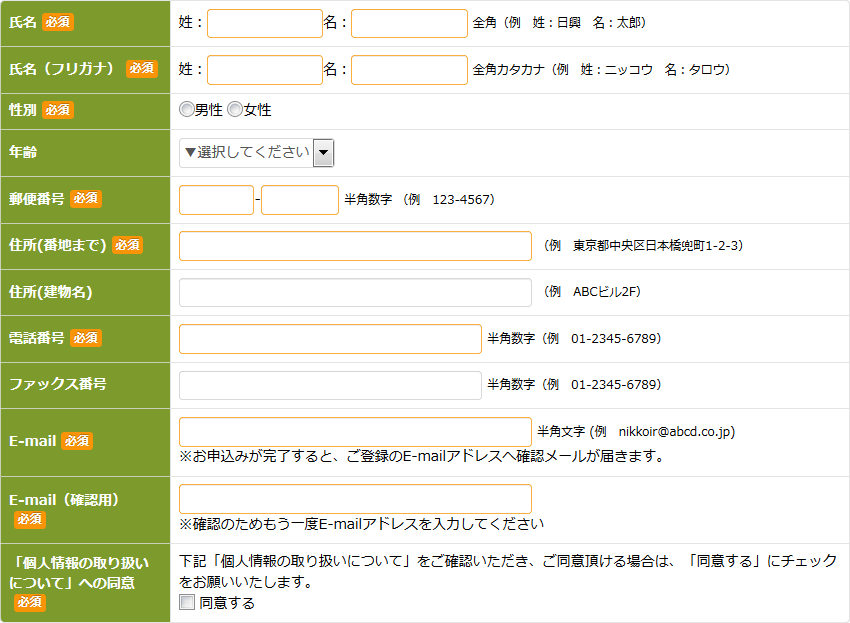This screenshot has width=850, height=623.
Task: Click the 性別 row label
Action: click(23, 110)
